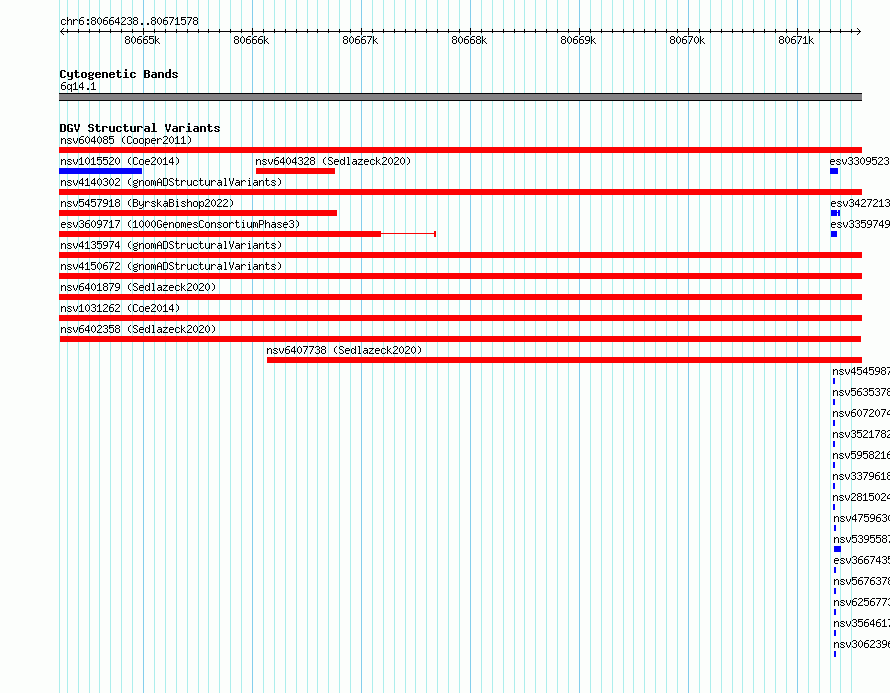Select the nsv4759630 variant label

[x=862, y=518]
